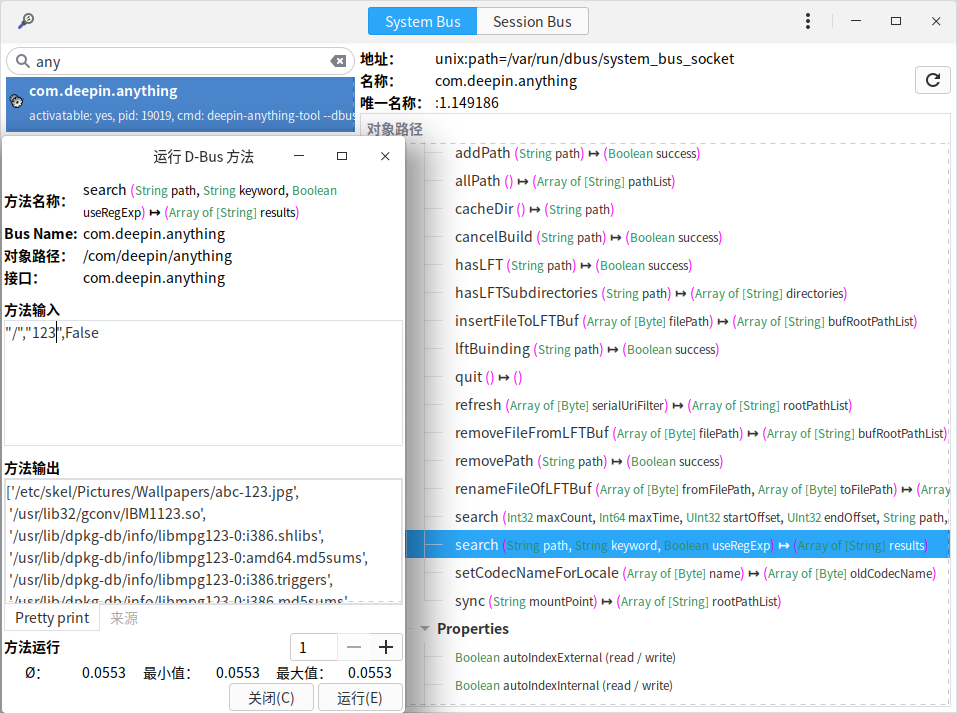Select the sync (String mountPoint) method
Viewport: 957px width, 713px height.
(x=618, y=602)
